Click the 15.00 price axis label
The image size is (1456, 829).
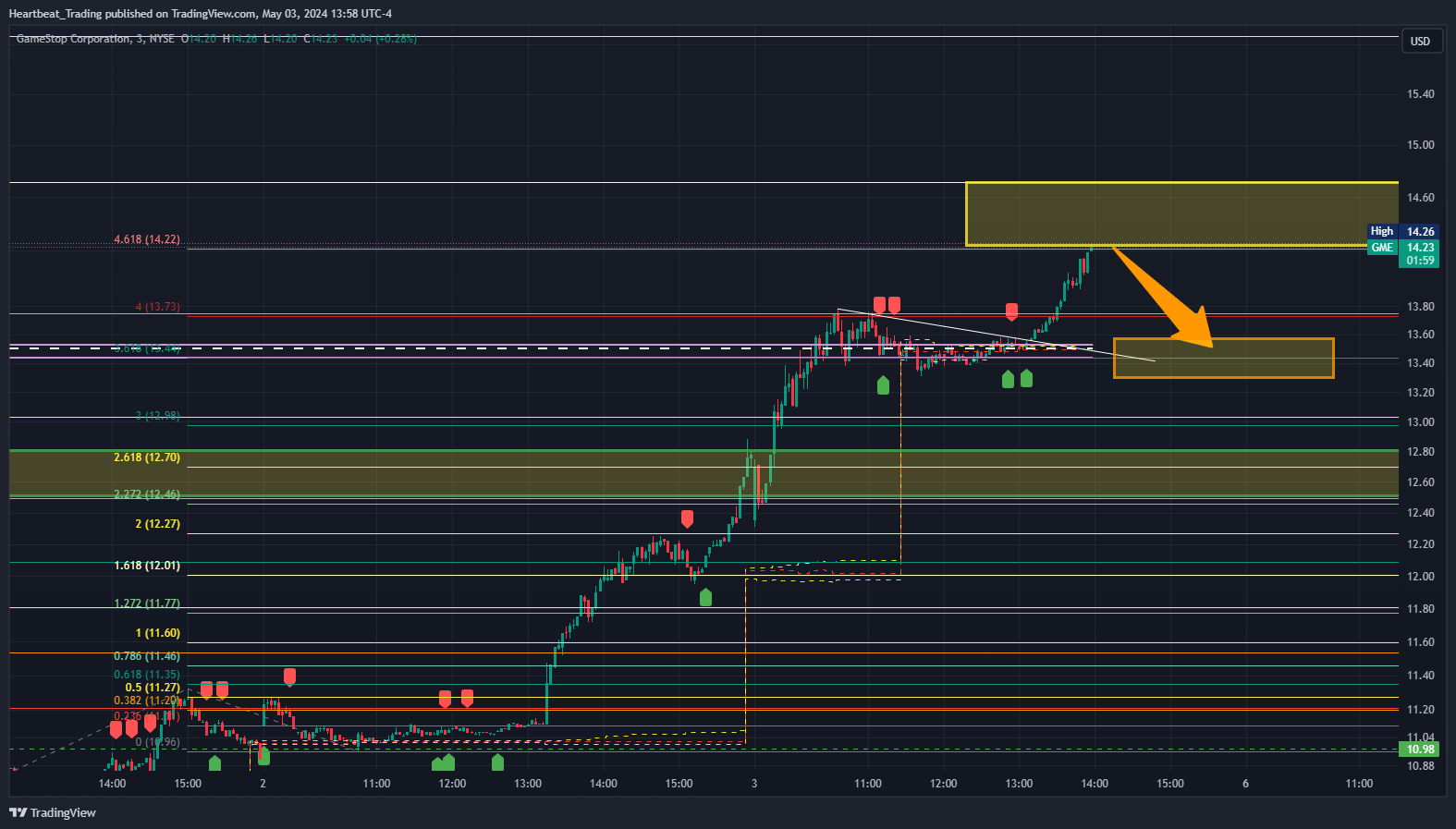1420,145
